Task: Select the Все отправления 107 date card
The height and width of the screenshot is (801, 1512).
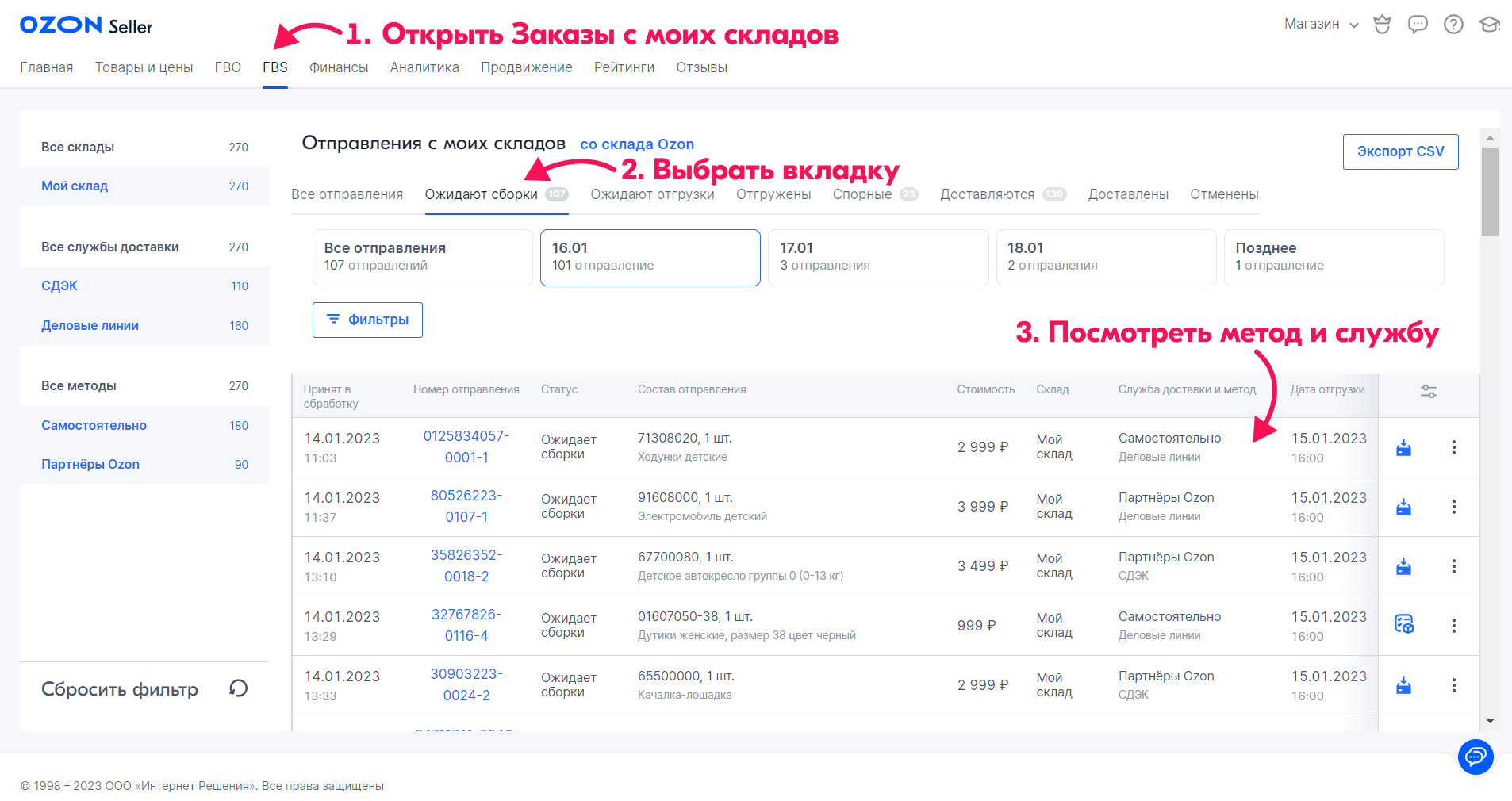Action: click(x=423, y=257)
